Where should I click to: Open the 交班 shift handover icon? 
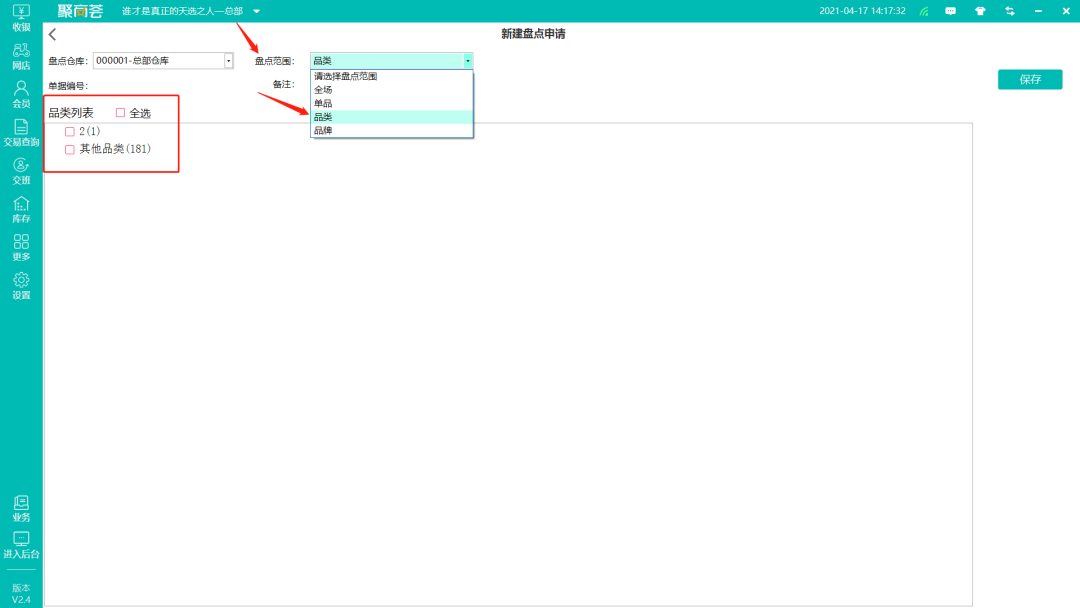click(21, 170)
